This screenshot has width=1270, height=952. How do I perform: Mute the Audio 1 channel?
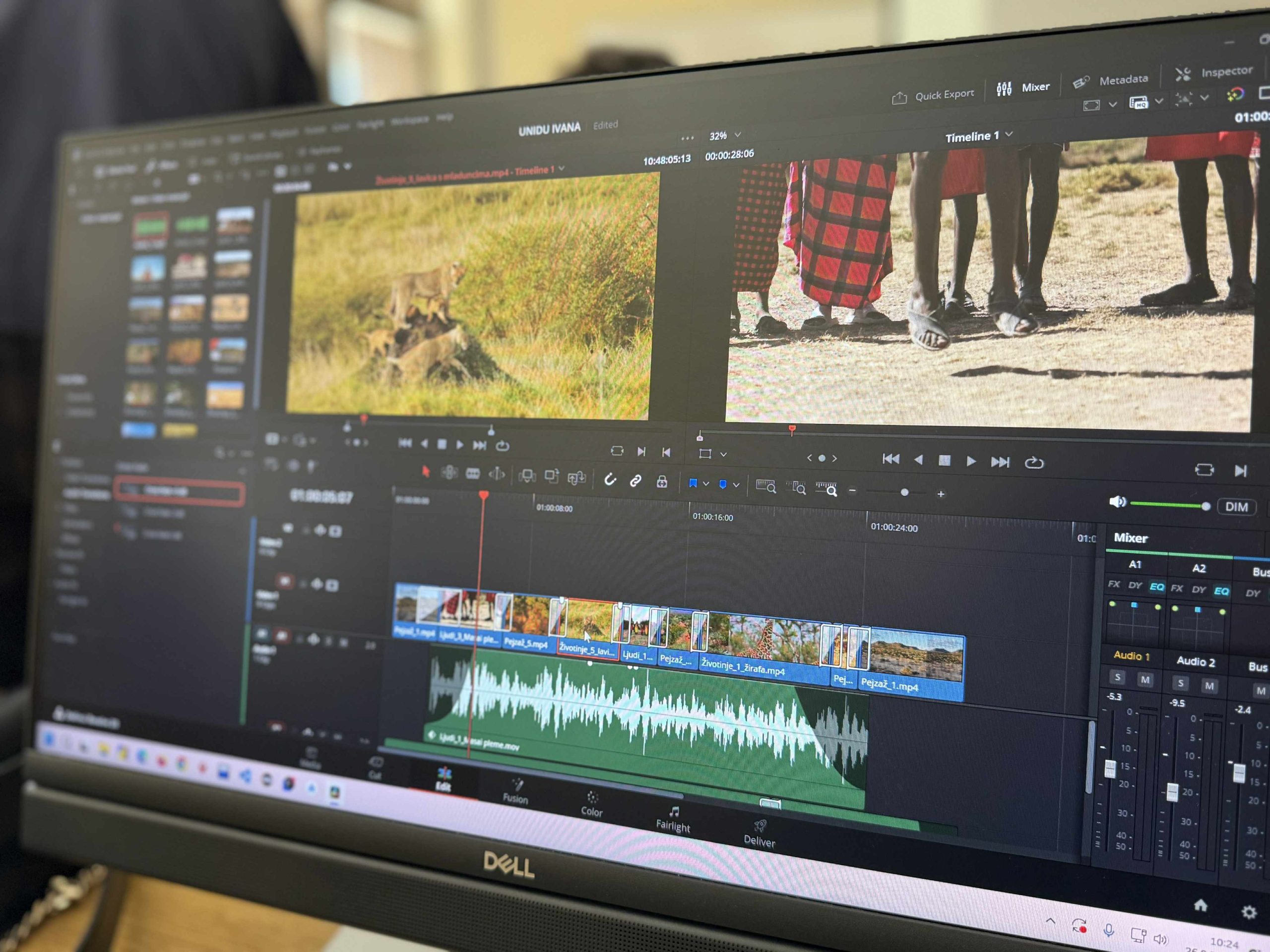1145,679
